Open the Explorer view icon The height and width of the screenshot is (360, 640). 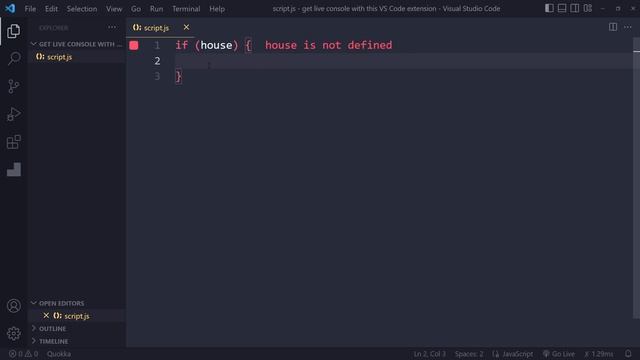(13, 31)
